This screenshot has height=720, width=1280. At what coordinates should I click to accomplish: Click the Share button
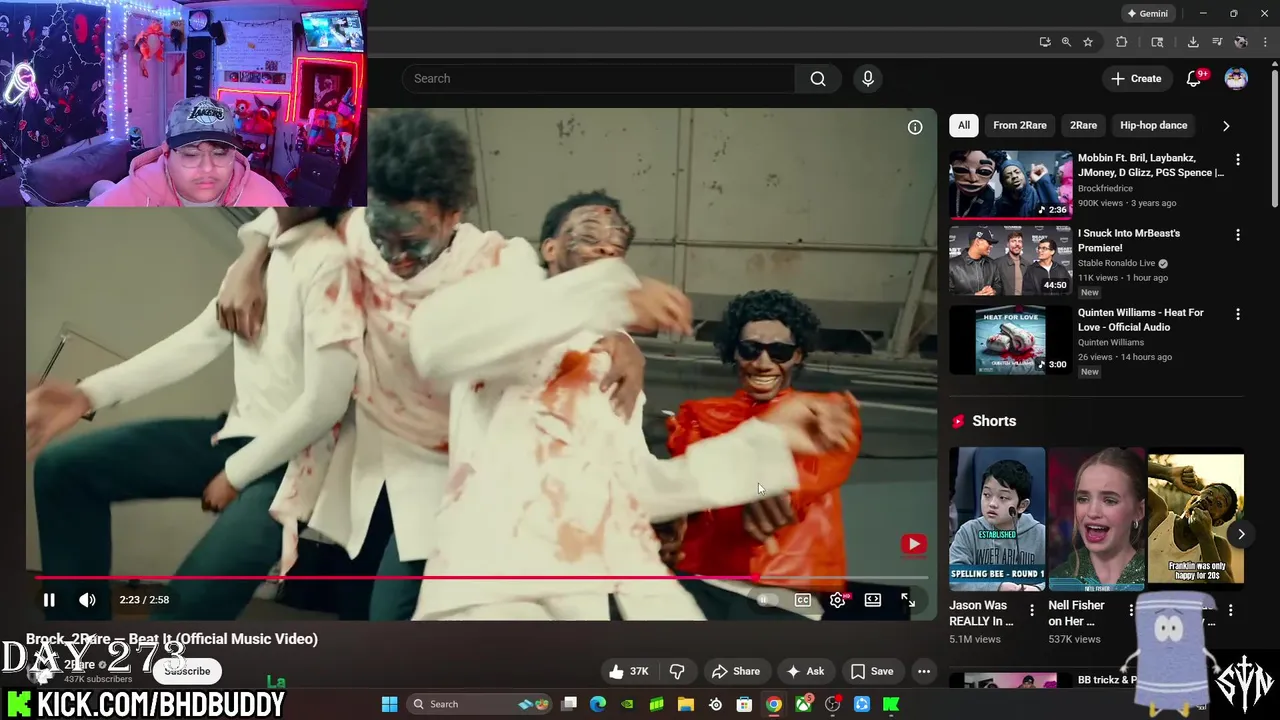click(735, 671)
